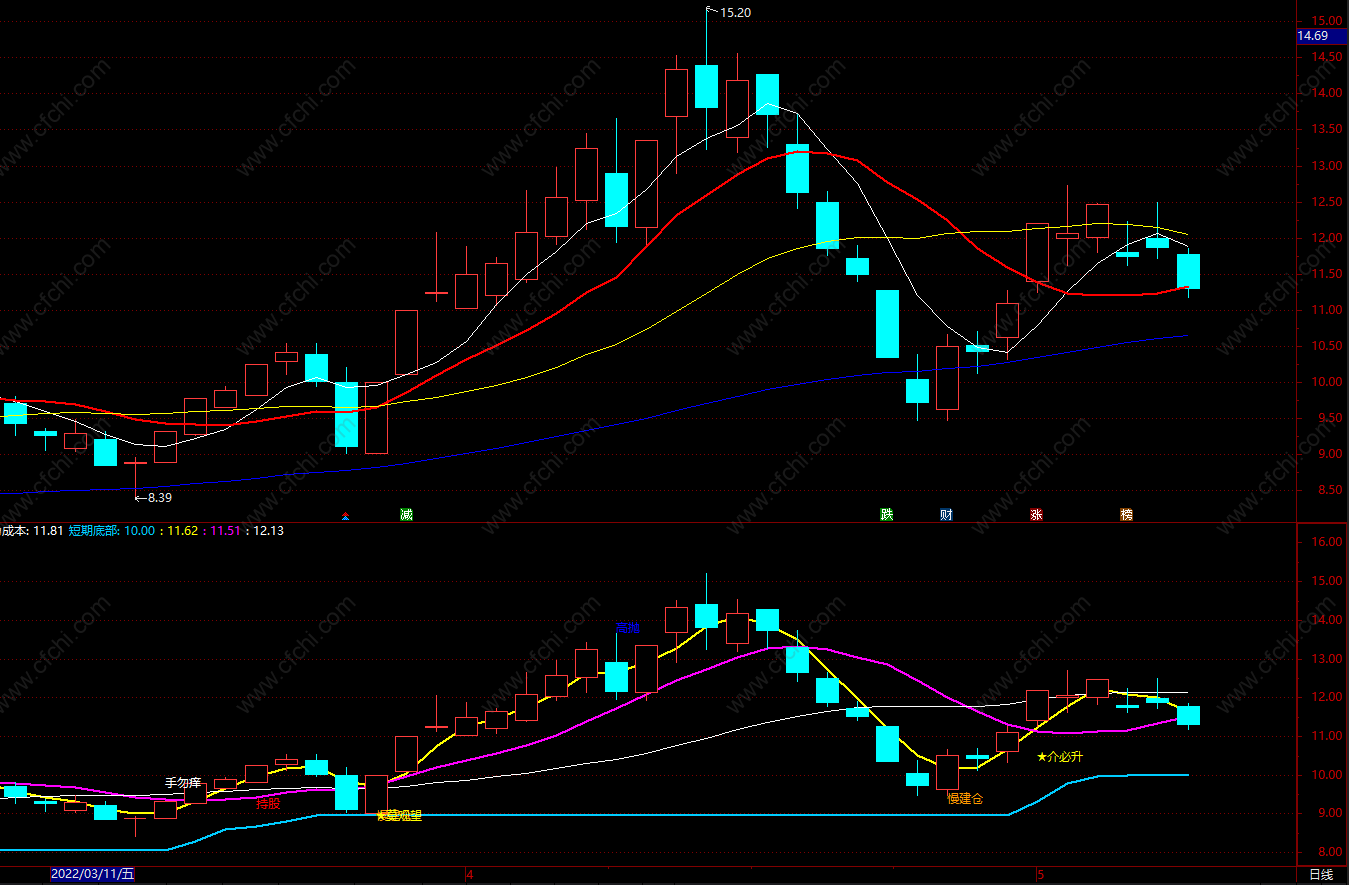This screenshot has height=885, width=1349.
Task: Click the month 5 marker on time axis
Action: pos(1040,874)
